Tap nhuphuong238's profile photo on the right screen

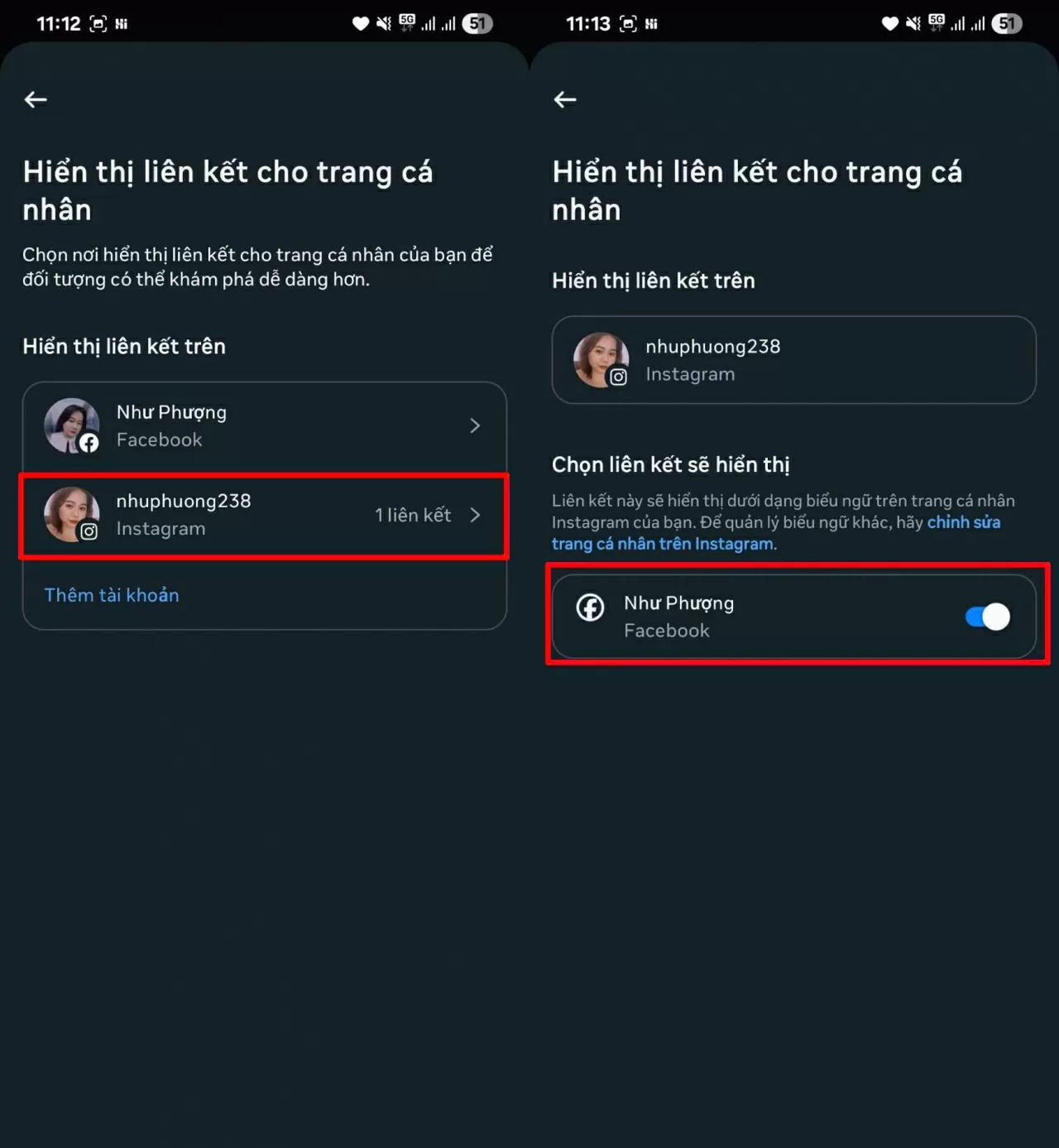[600, 360]
